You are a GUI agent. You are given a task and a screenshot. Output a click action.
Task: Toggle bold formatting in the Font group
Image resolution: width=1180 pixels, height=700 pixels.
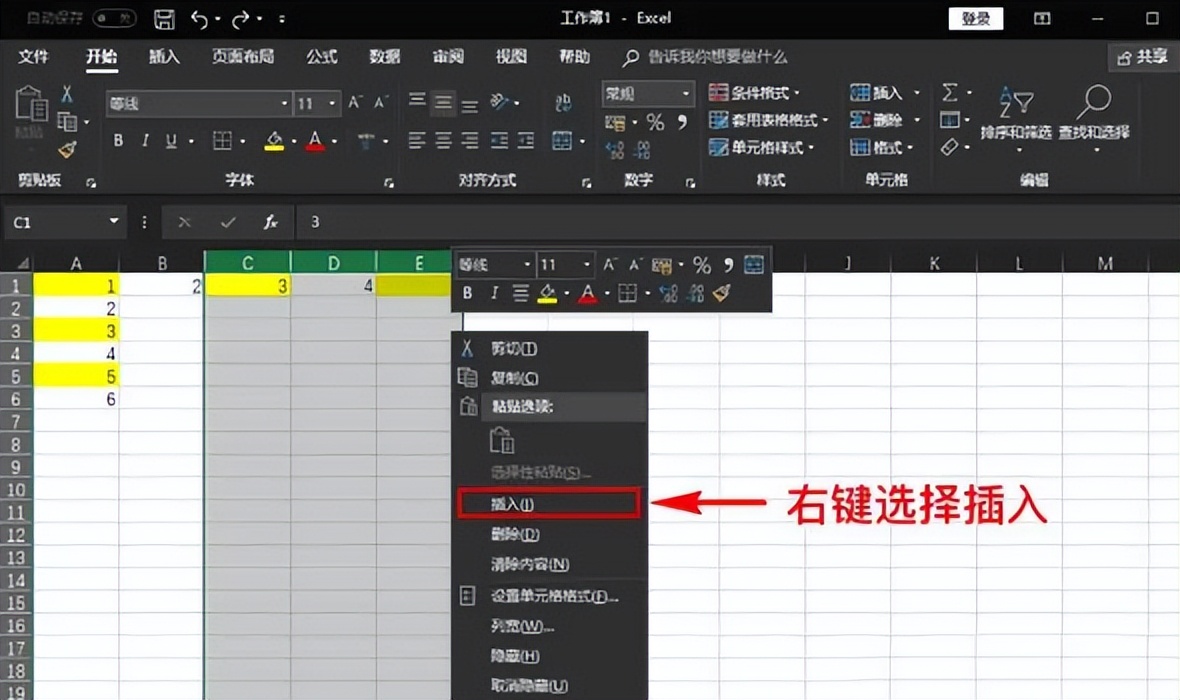point(118,141)
